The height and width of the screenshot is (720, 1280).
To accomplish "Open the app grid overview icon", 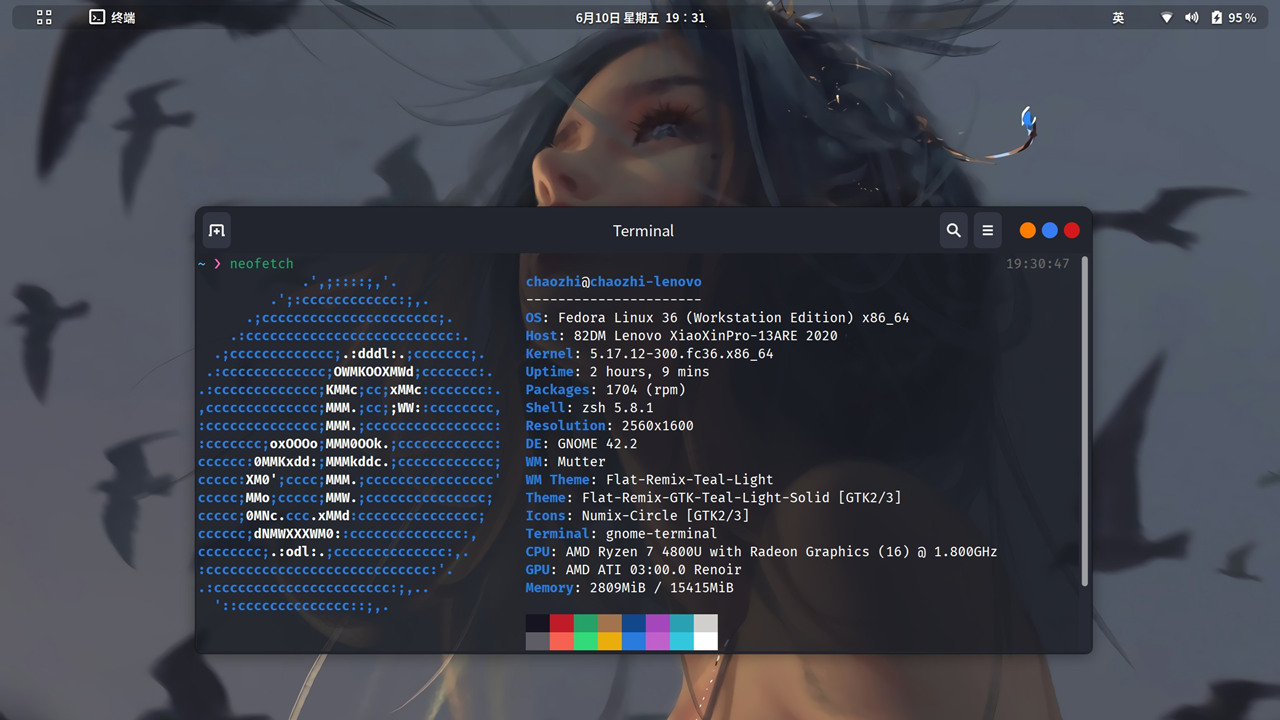I will [x=44, y=18].
